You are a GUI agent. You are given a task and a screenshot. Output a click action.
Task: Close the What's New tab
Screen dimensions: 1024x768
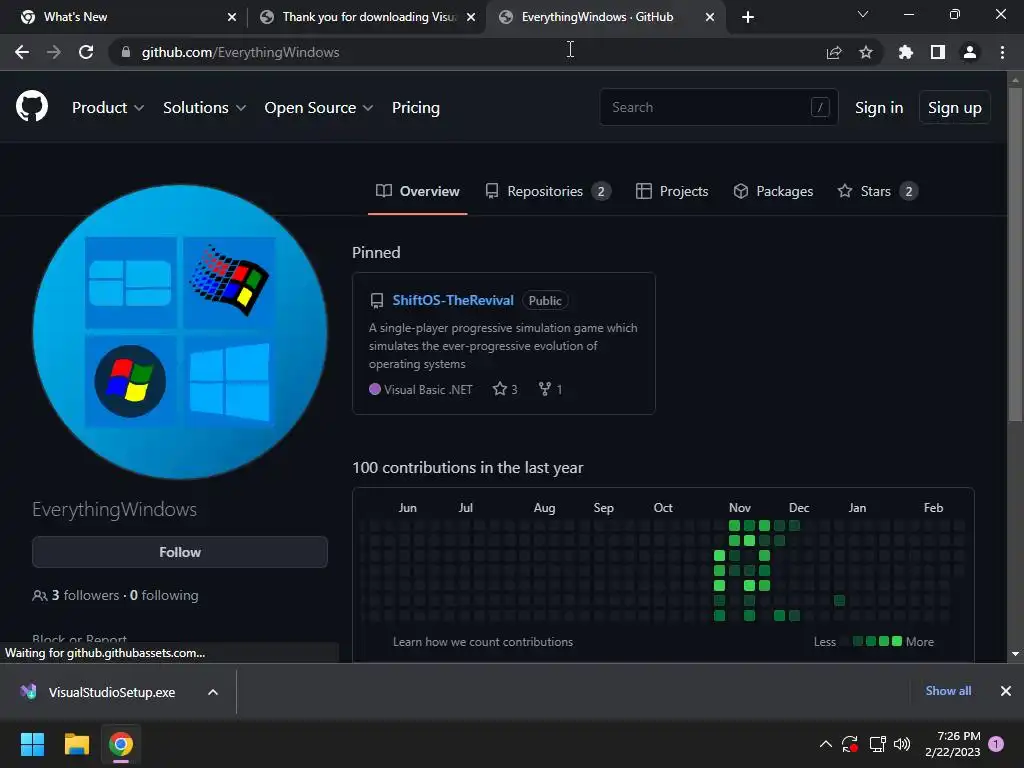click(x=232, y=17)
